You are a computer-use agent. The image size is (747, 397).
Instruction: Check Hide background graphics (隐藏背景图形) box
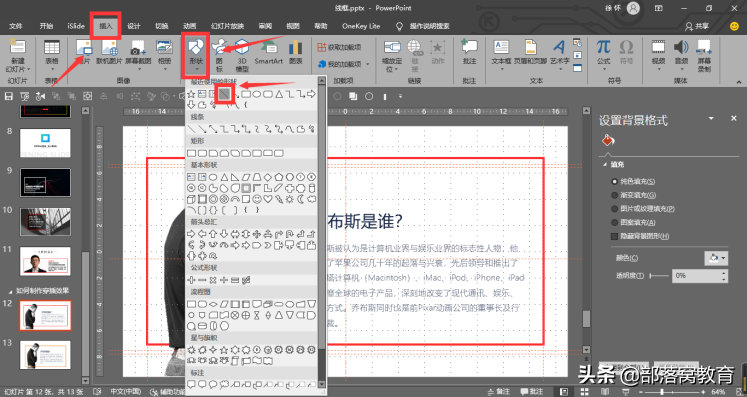tap(615, 236)
